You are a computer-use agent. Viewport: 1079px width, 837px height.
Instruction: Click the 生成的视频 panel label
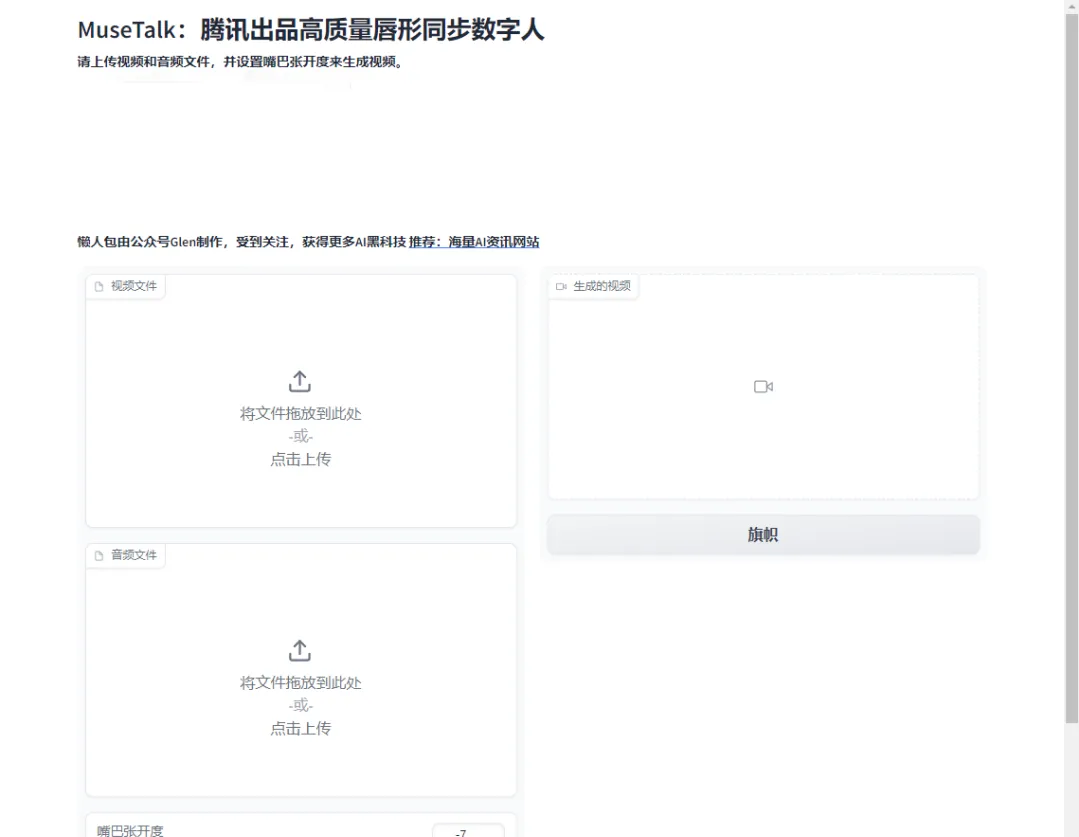point(597,285)
